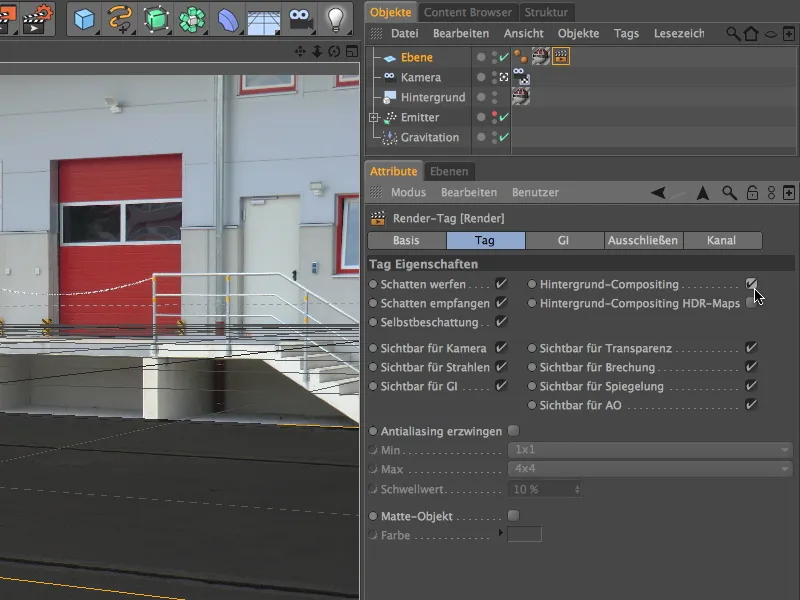Disable Hintergrund-Compositing
The height and width of the screenshot is (600, 800).
click(752, 283)
